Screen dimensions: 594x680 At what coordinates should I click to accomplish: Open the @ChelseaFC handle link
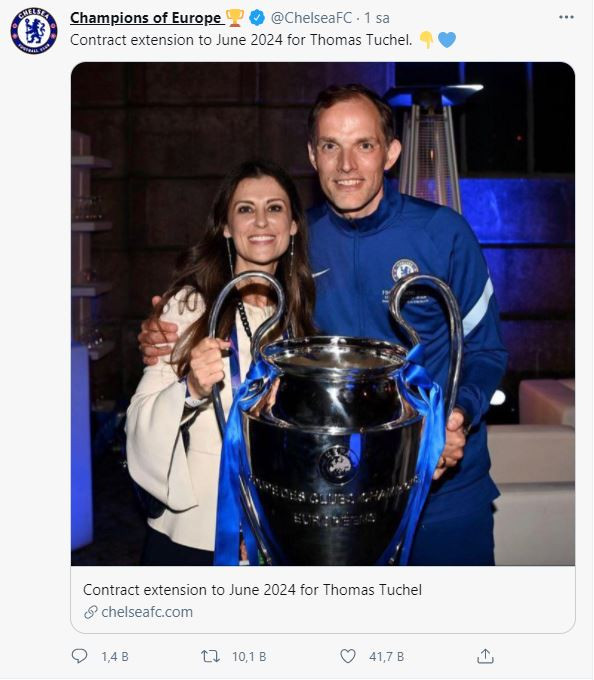pos(311,18)
